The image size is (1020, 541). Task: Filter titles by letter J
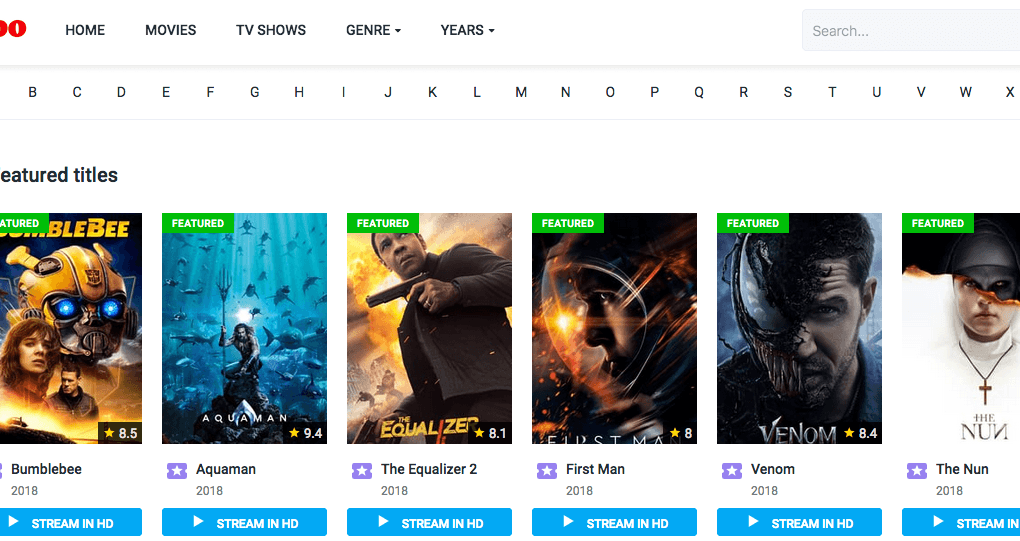click(388, 92)
